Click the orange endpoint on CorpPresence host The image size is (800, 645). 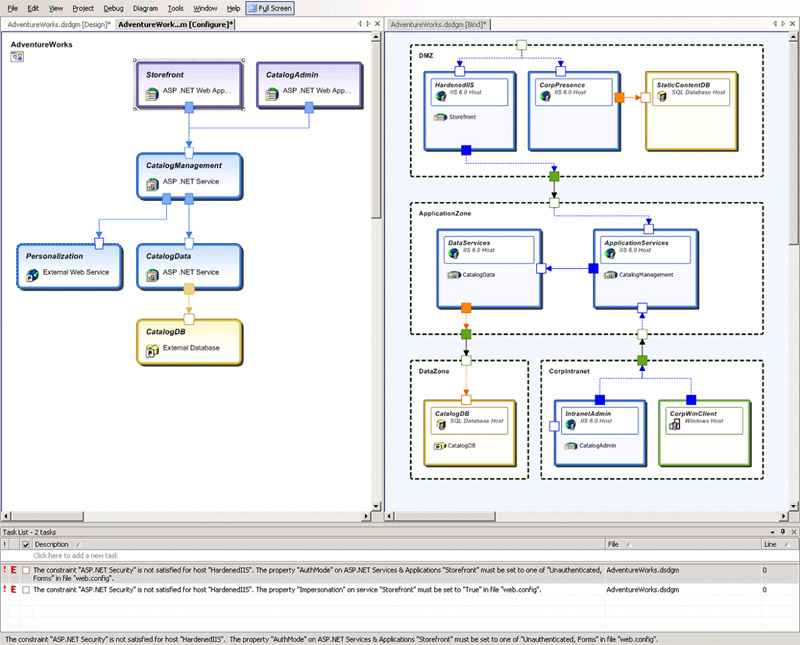click(x=619, y=97)
